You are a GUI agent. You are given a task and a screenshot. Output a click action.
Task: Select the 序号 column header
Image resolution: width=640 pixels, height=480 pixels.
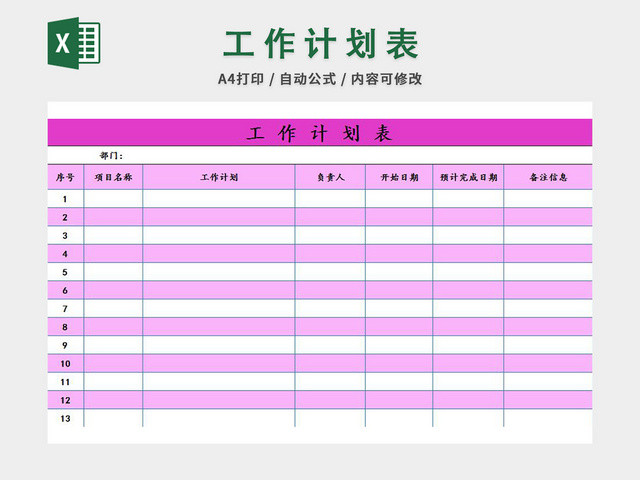tap(66, 177)
